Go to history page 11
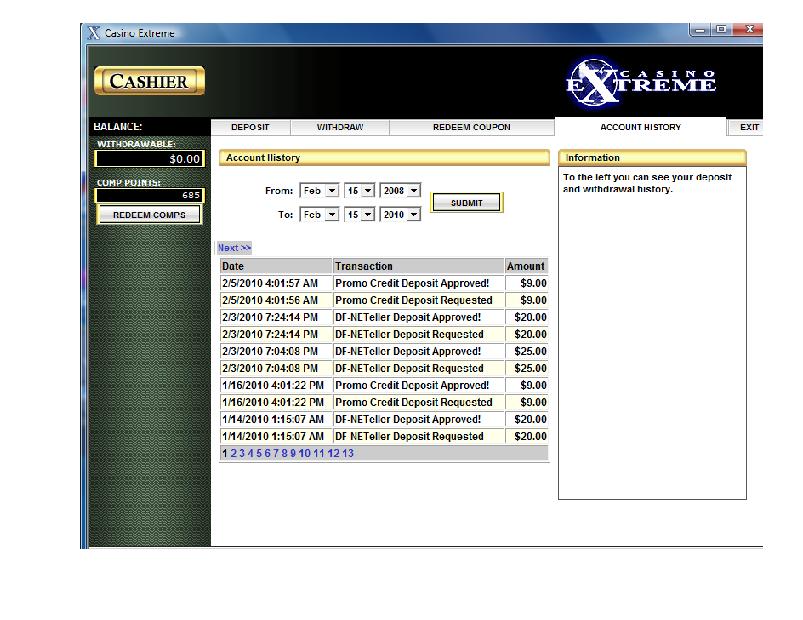 319,453
